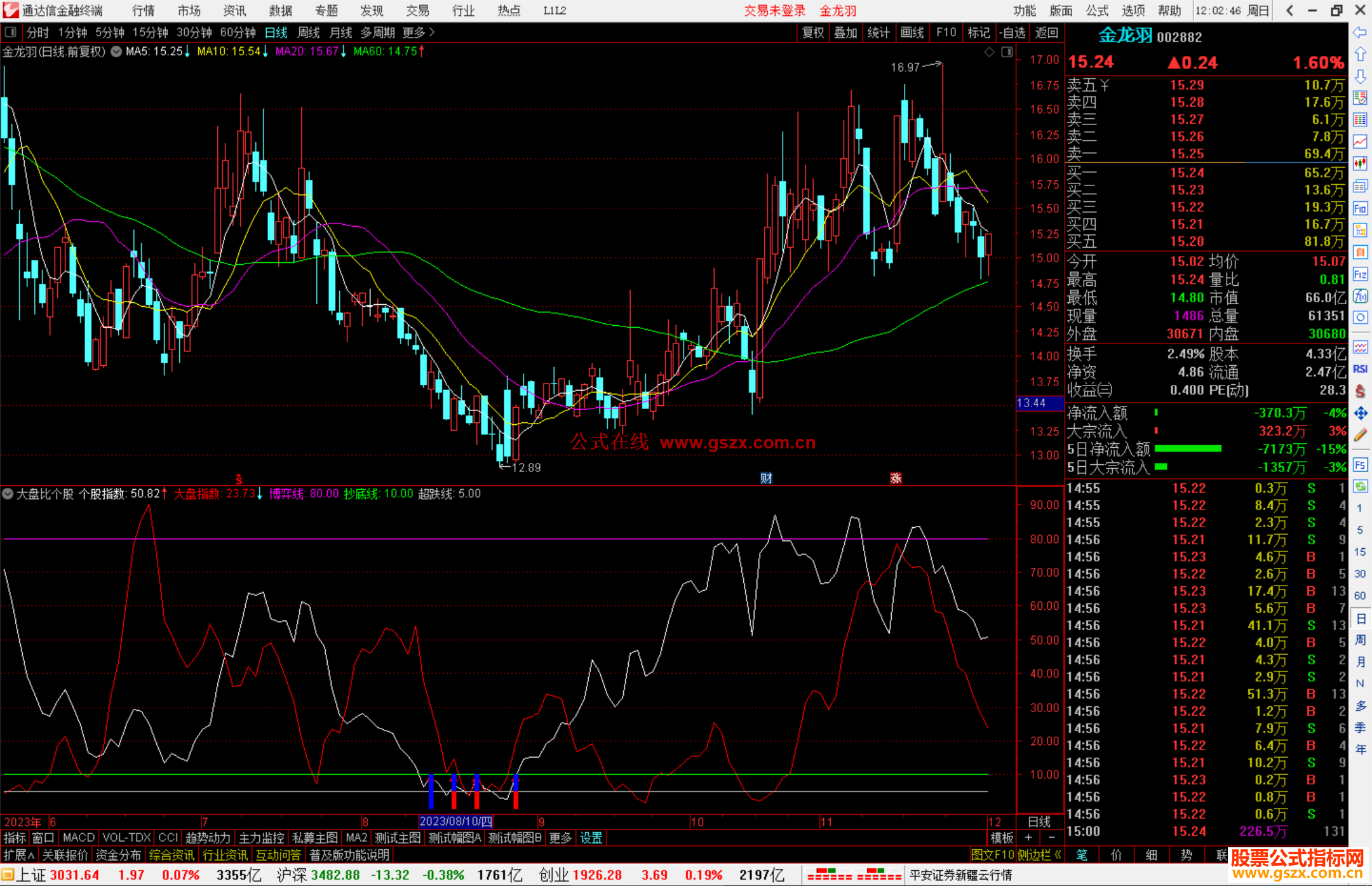This screenshot has width=1372, height=886.
Task: Click the F12 trading sidebar icon
Action: 1360,274
